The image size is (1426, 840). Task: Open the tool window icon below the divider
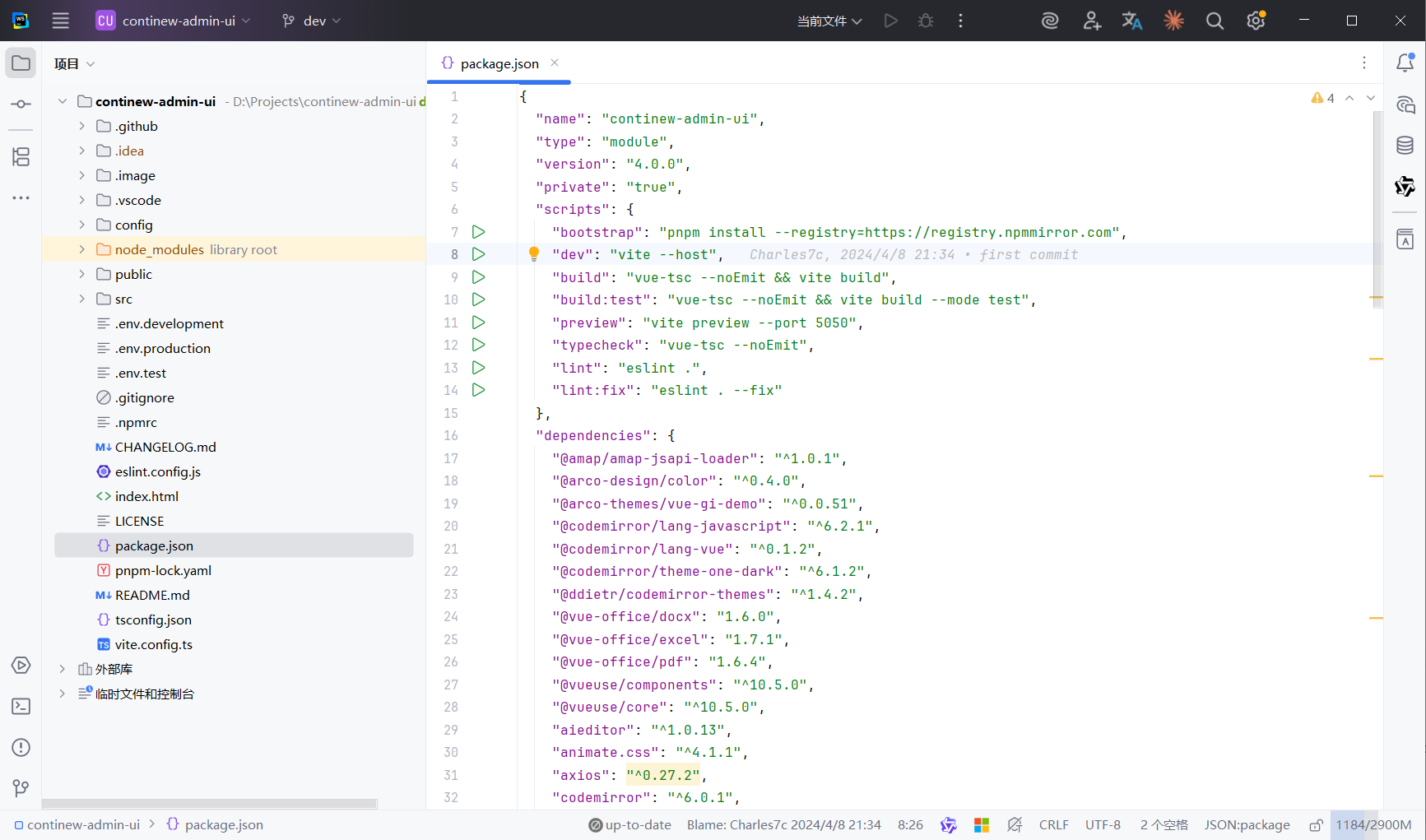pyautogui.click(x=1405, y=239)
